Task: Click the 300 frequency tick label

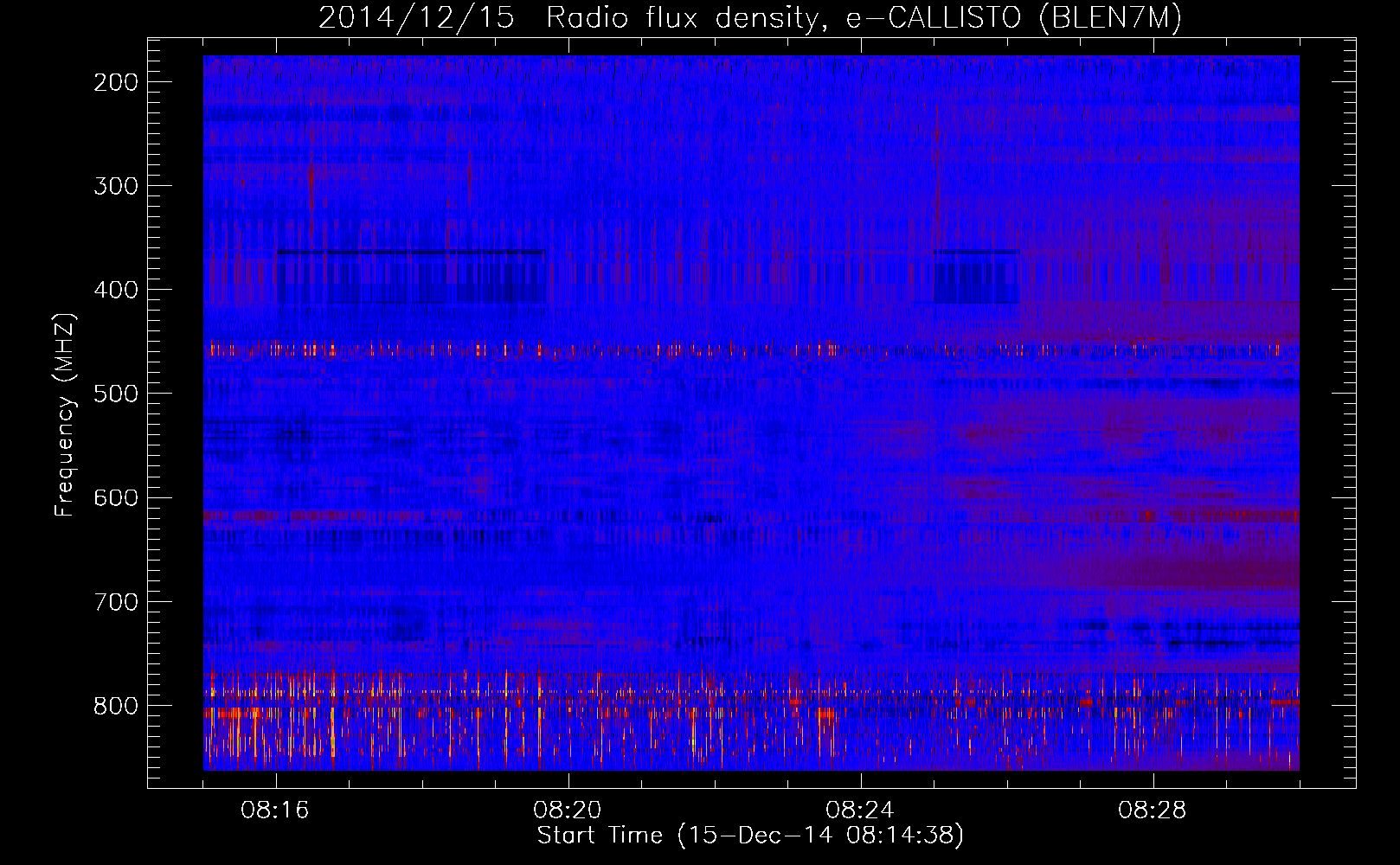Action: pyautogui.click(x=116, y=186)
